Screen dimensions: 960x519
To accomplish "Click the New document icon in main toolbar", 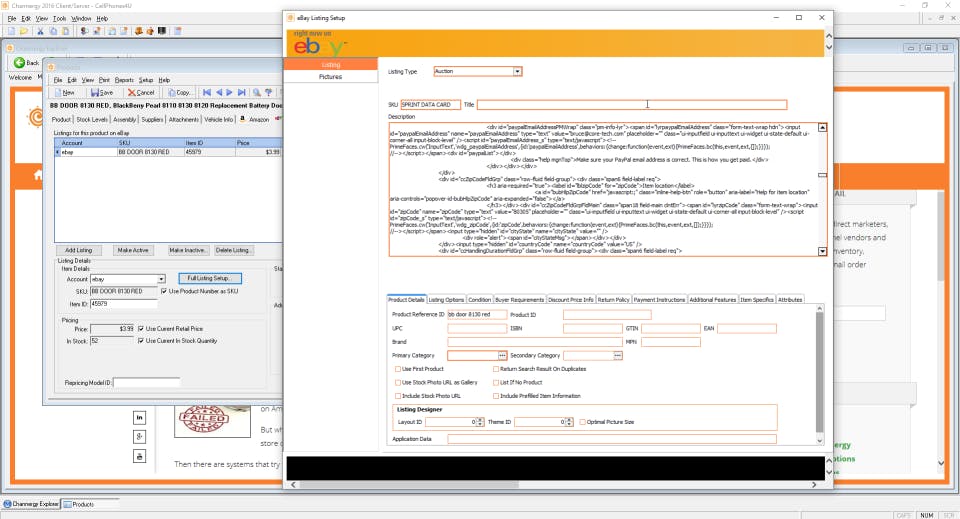I will (11, 31).
